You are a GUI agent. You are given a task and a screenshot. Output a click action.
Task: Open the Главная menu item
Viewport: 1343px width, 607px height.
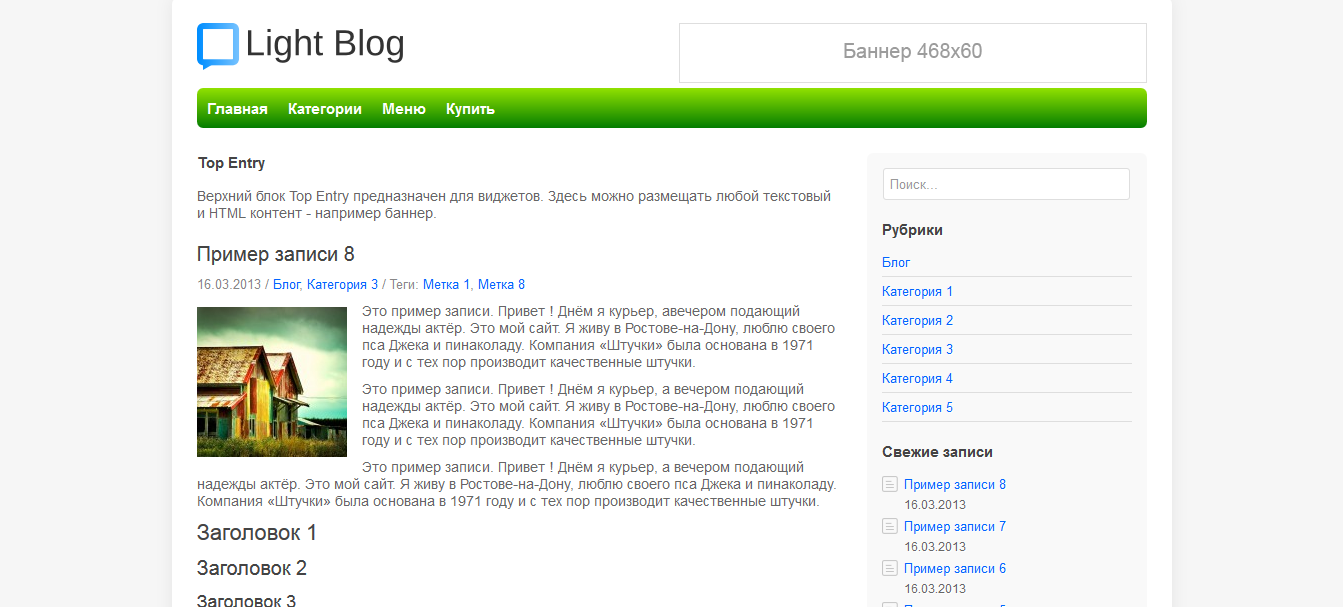pos(237,109)
